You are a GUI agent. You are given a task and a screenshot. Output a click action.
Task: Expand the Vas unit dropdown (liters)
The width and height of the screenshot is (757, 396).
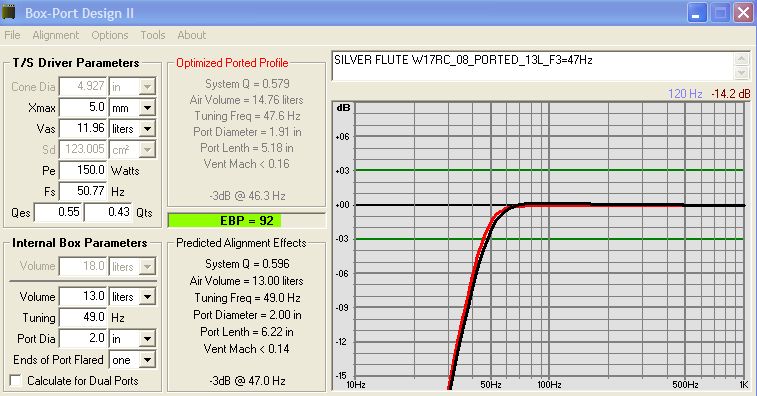(x=147, y=128)
